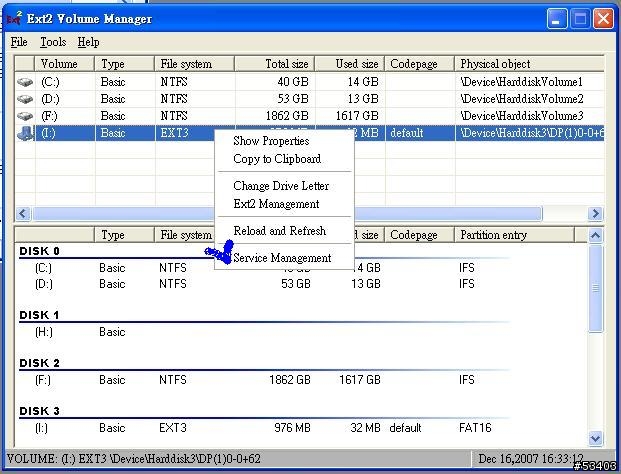This screenshot has height=474, width=621.
Task: Choose Reload and Refresh menu entry
Action: (x=280, y=230)
